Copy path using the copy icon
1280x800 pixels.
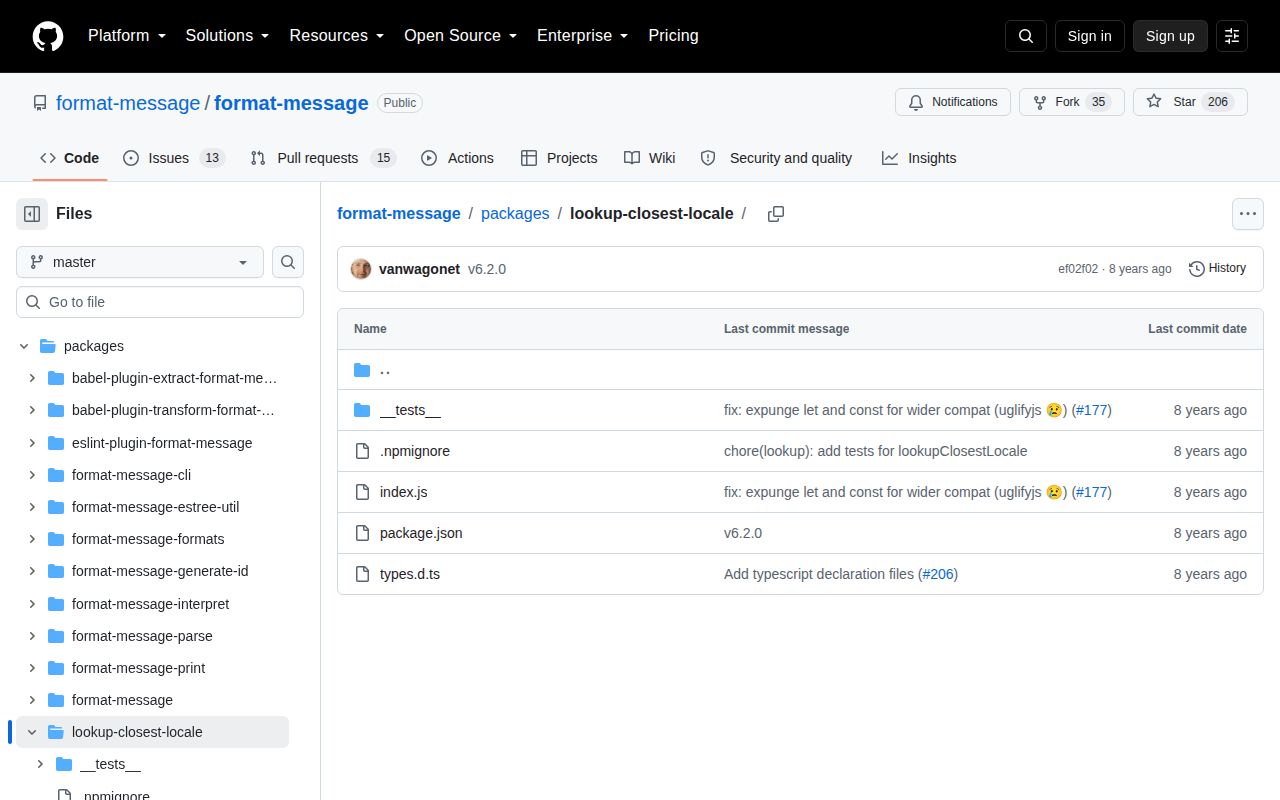coord(775,214)
